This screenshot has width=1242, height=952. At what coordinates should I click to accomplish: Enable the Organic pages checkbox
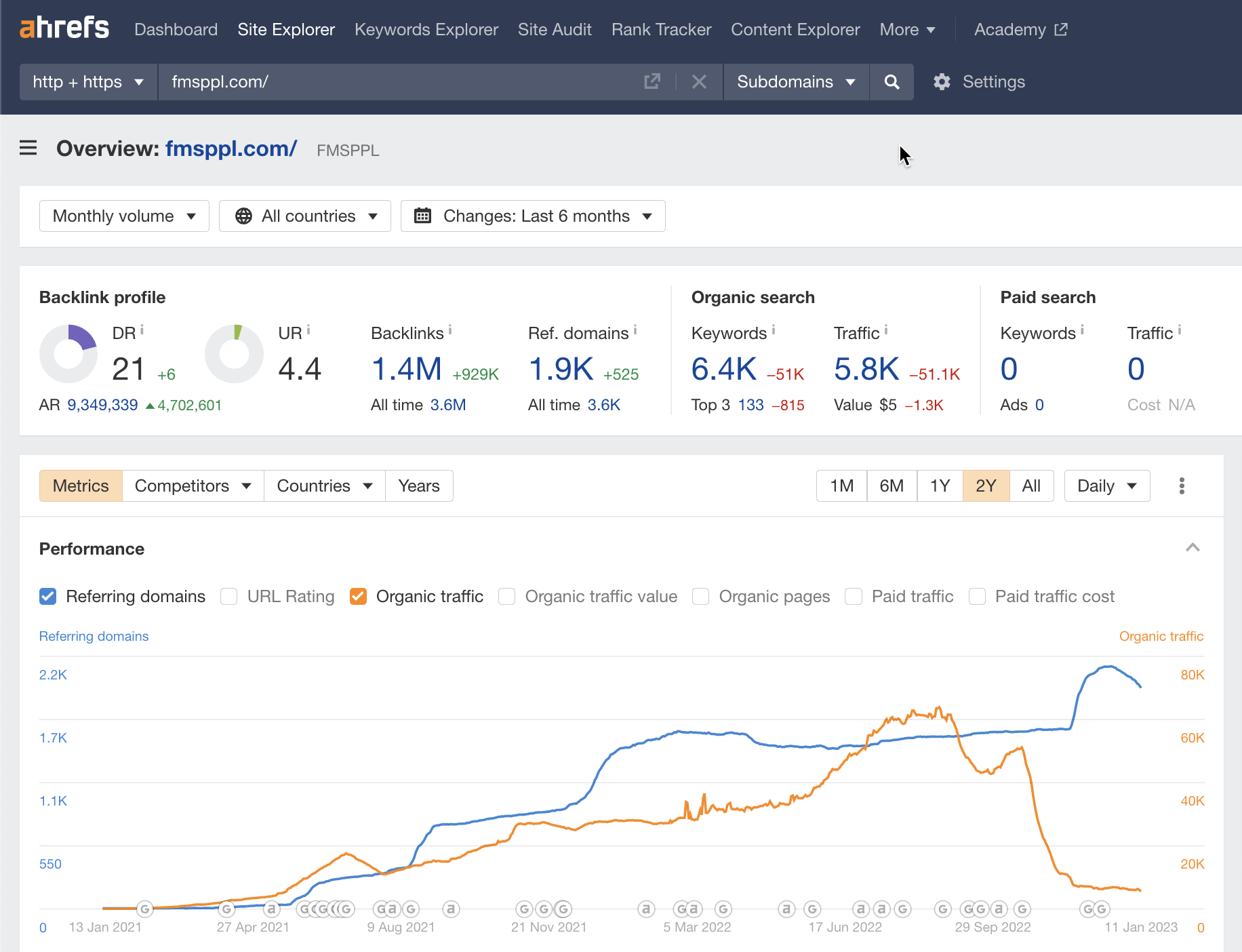click(x=700, y=596)
